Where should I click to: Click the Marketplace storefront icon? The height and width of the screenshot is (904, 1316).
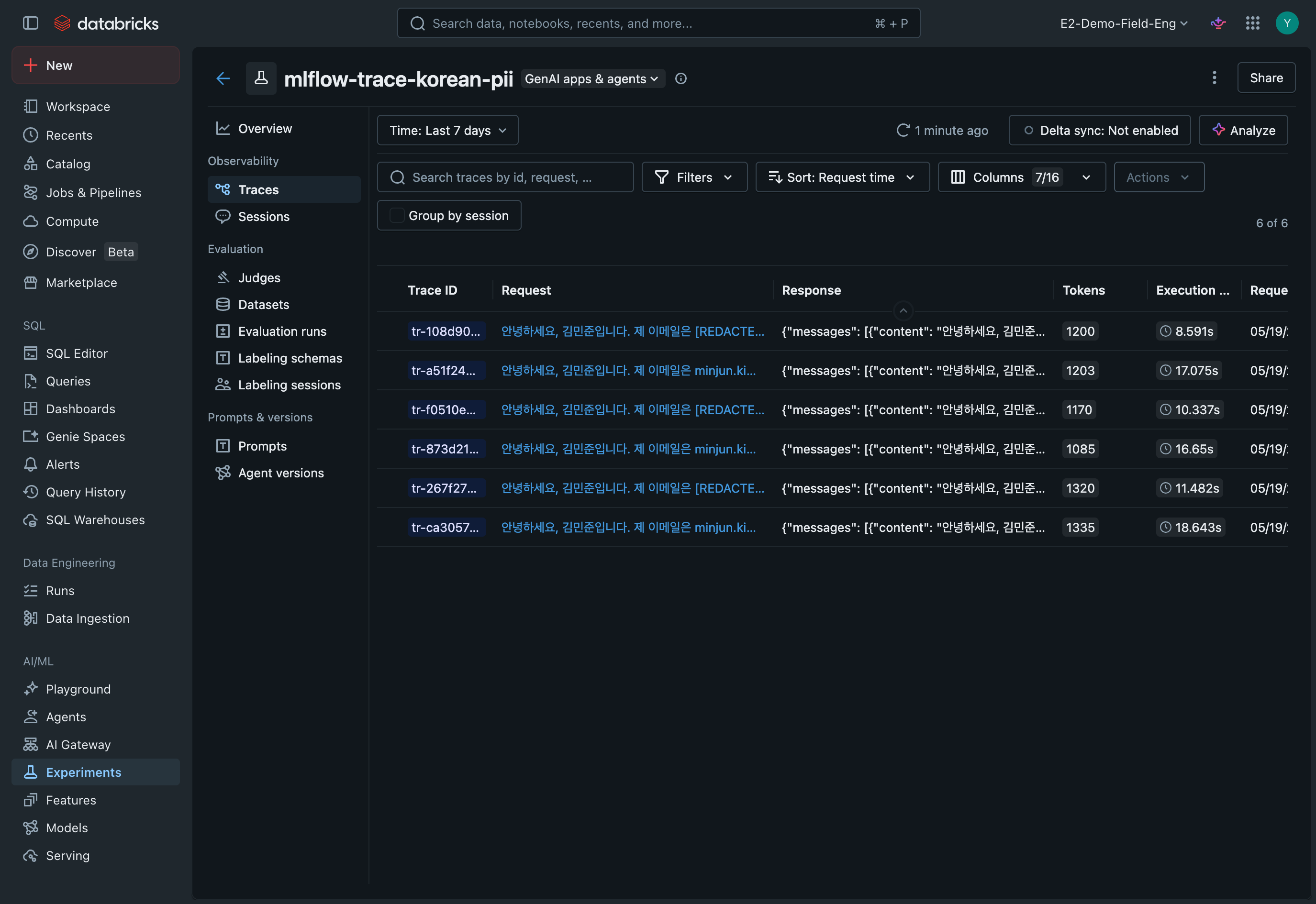click(31, 282)
